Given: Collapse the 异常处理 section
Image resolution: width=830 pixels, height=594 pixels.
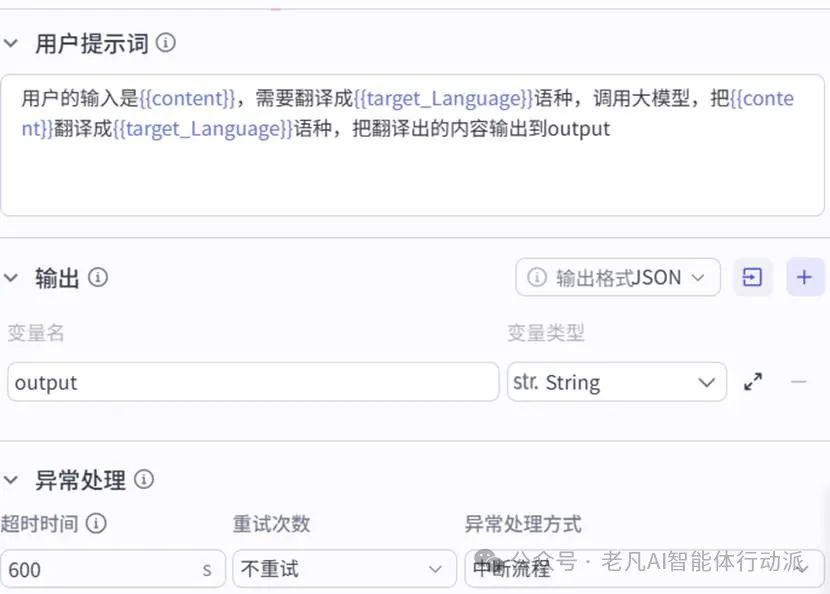Looking at the screenshot, I should click(12, 480).
